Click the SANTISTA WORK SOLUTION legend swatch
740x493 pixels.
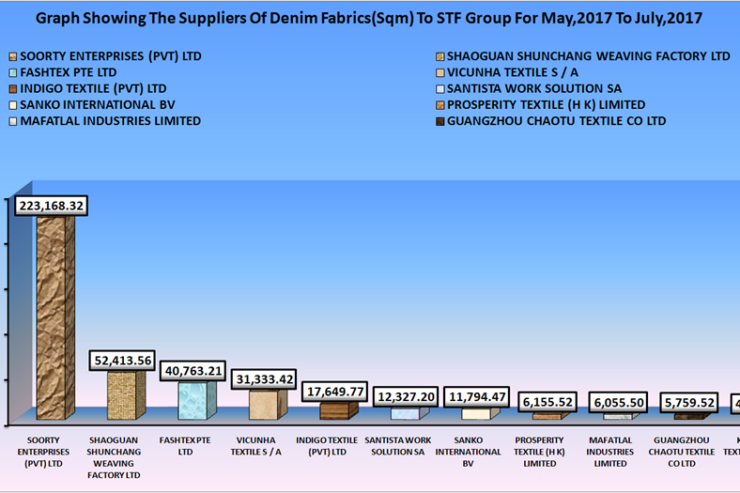click(x=440, y=89)
